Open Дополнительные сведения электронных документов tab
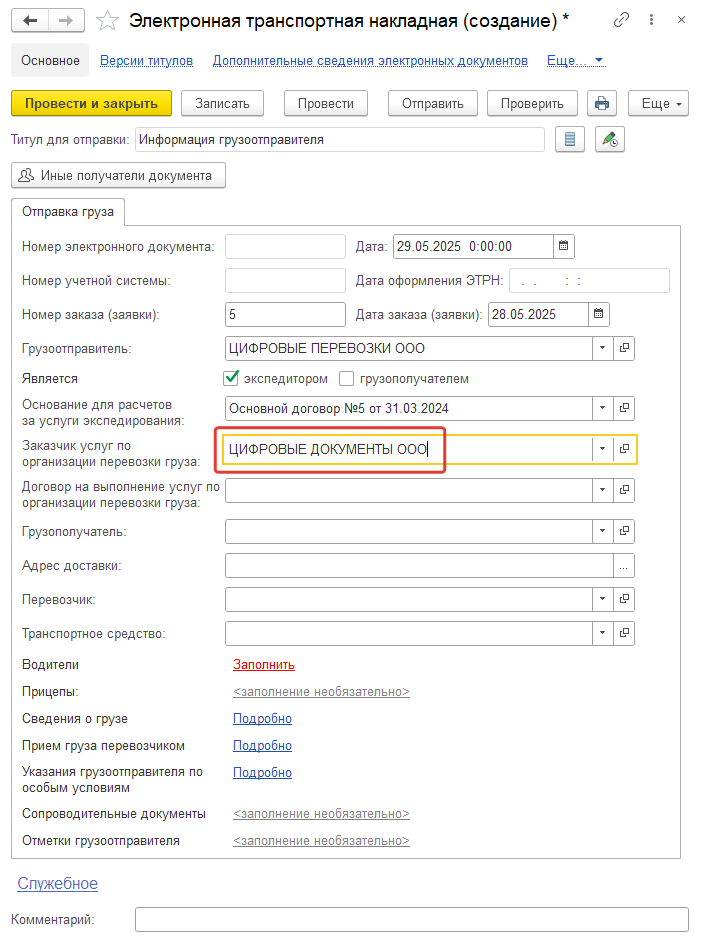The height and width of the screenshot is (942, 706). [x=370, y=61]
